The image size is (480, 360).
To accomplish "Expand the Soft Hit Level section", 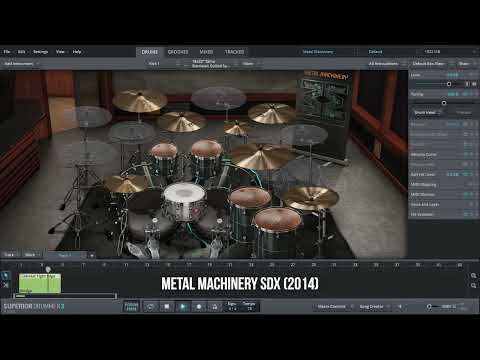I will pyautogui.click(x=443, y=174).
